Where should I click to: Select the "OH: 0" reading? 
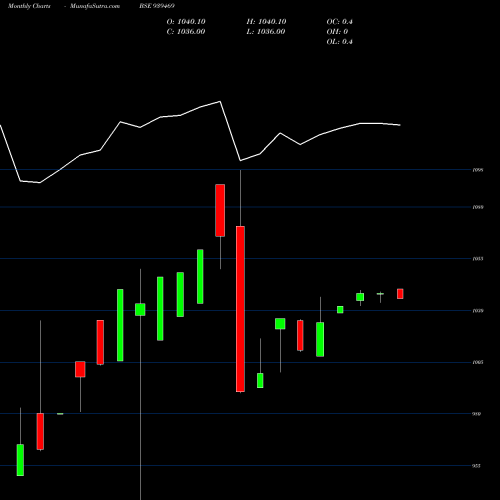(337, 32)
